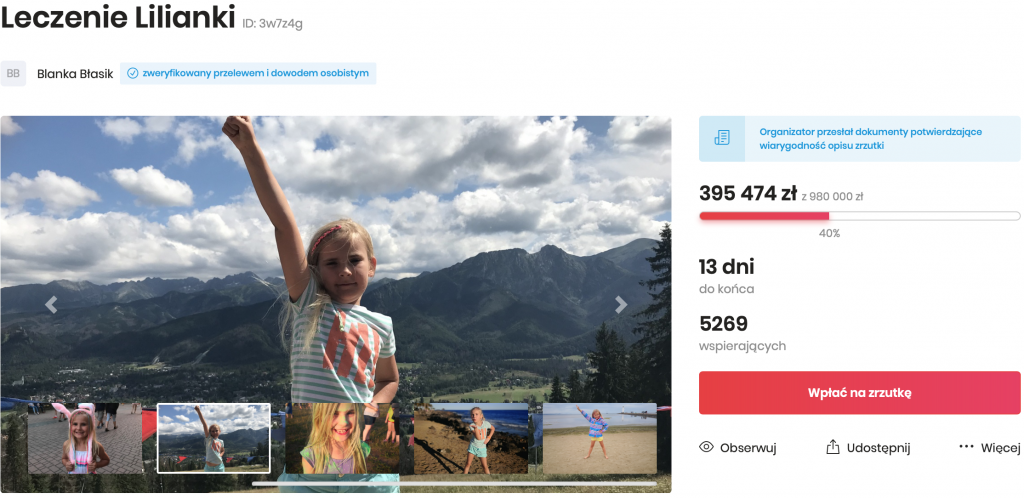Click the fundraising progress bar
1024x499 pixels.
click(859, 215)
